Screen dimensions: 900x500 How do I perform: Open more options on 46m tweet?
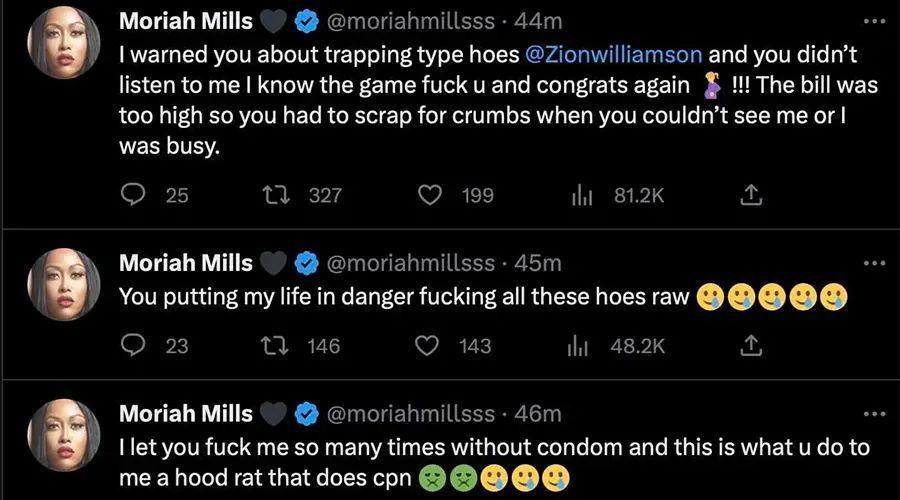[874, 412]
